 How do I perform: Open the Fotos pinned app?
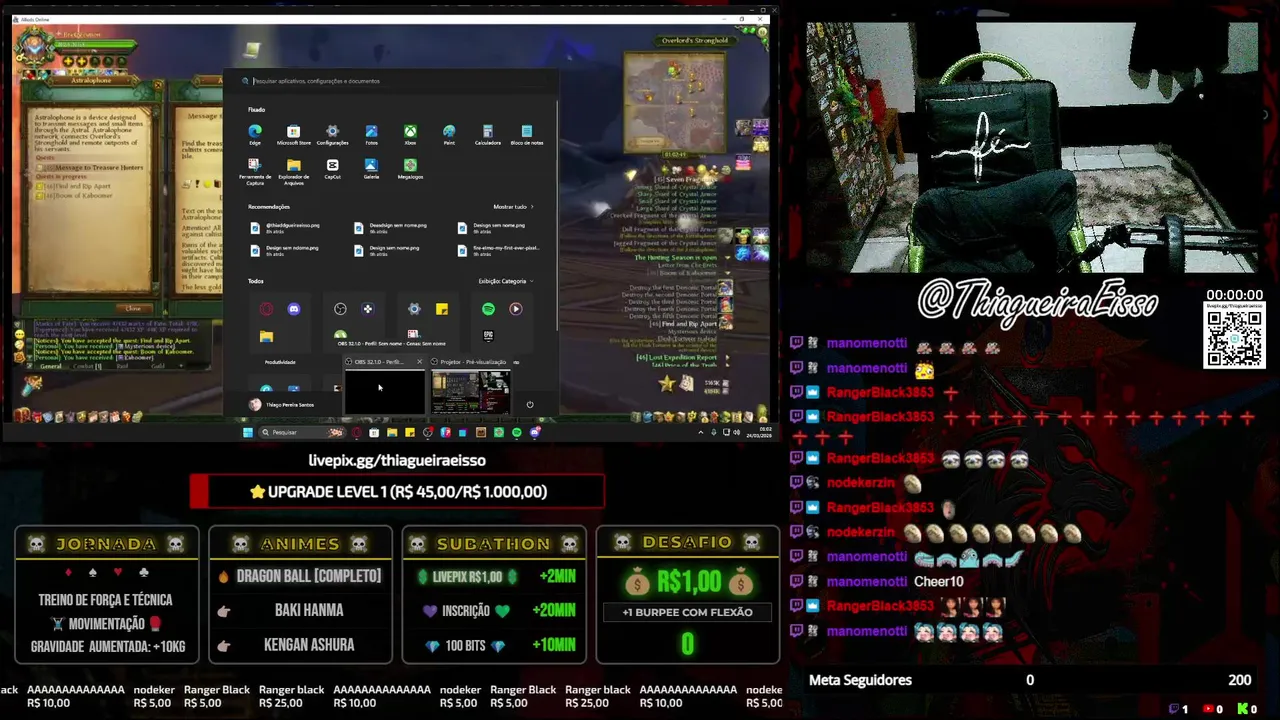371,134
